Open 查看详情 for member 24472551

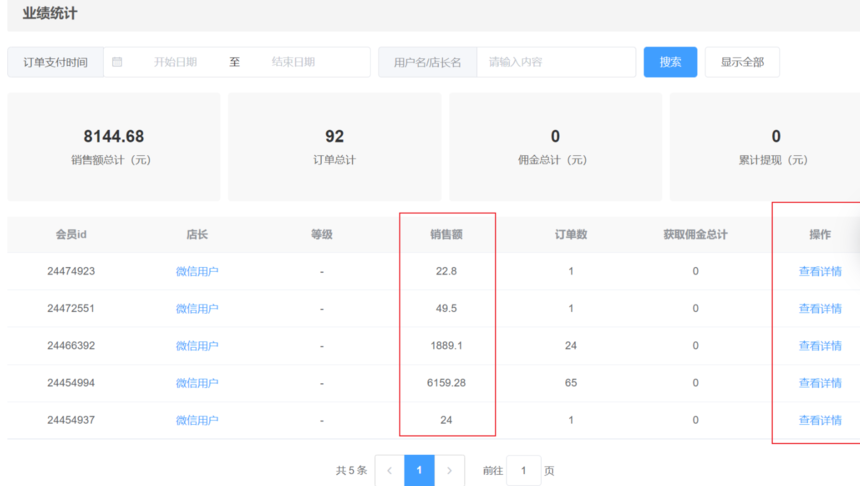819,309
